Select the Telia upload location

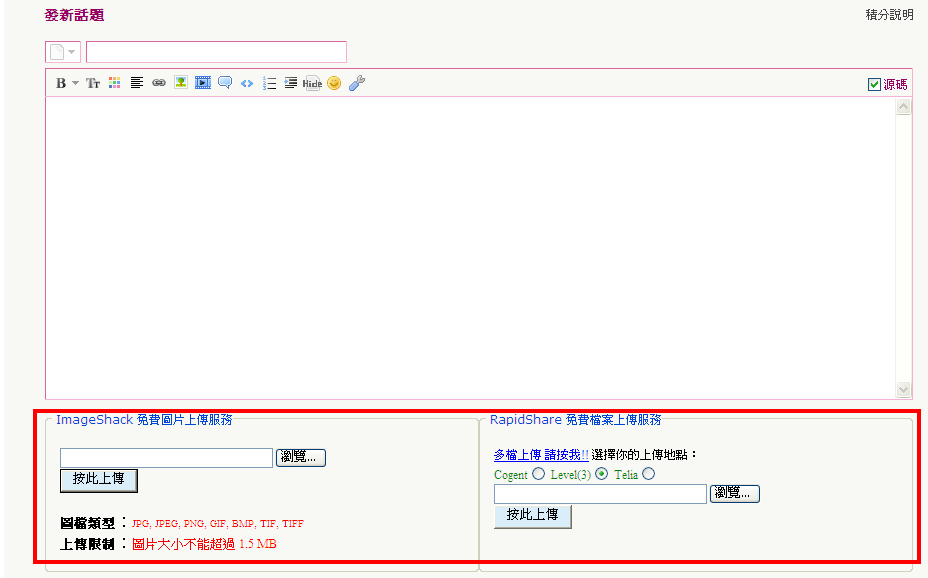point(649,474)
